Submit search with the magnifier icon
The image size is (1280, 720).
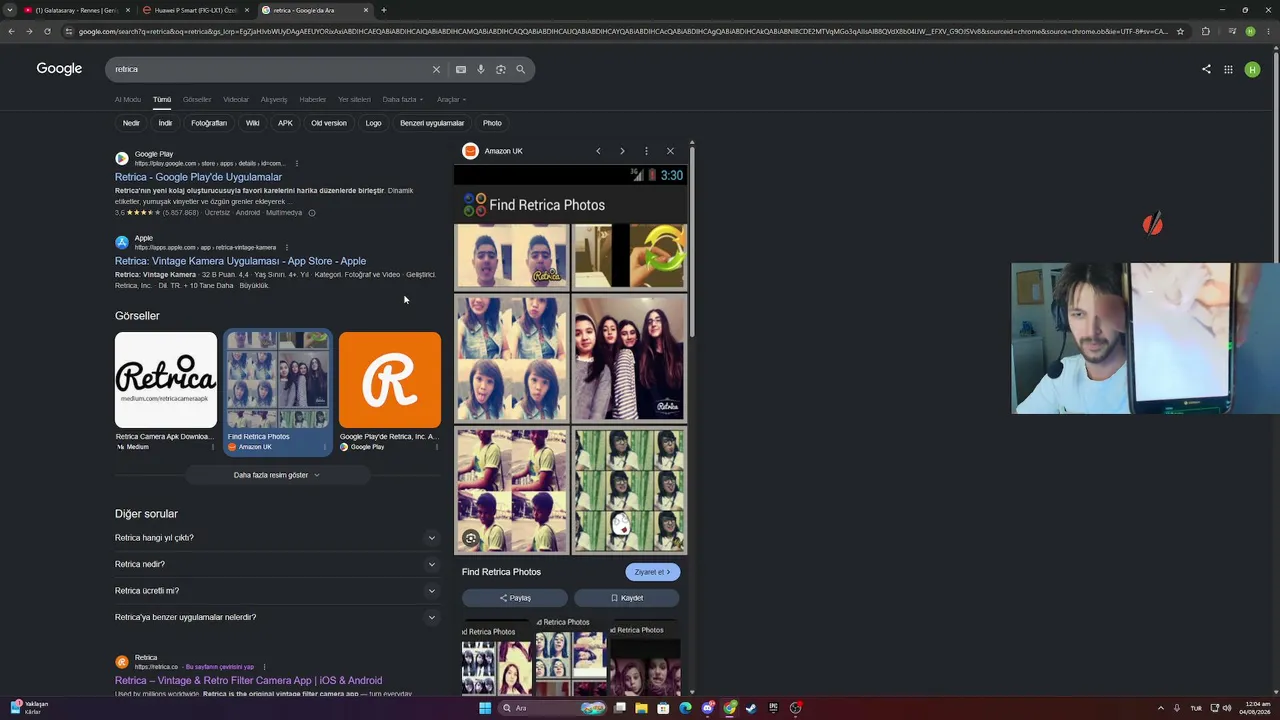click(520, 69)
